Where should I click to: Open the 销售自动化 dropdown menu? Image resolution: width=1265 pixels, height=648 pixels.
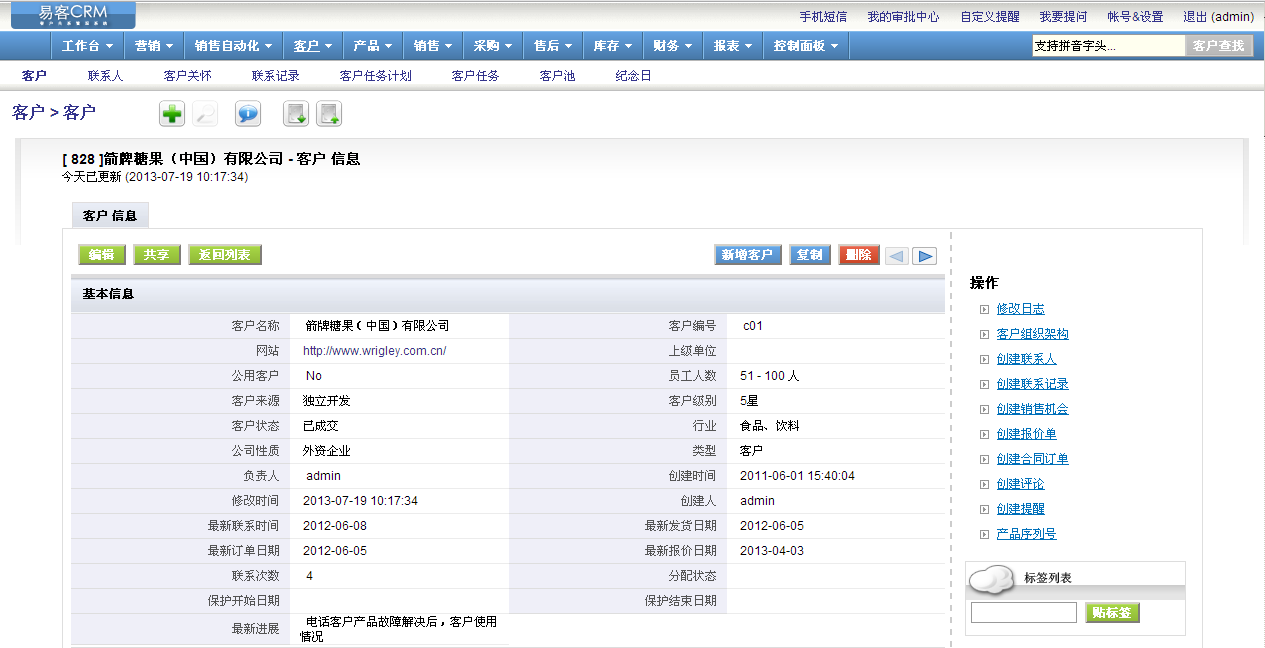point(233,46)
